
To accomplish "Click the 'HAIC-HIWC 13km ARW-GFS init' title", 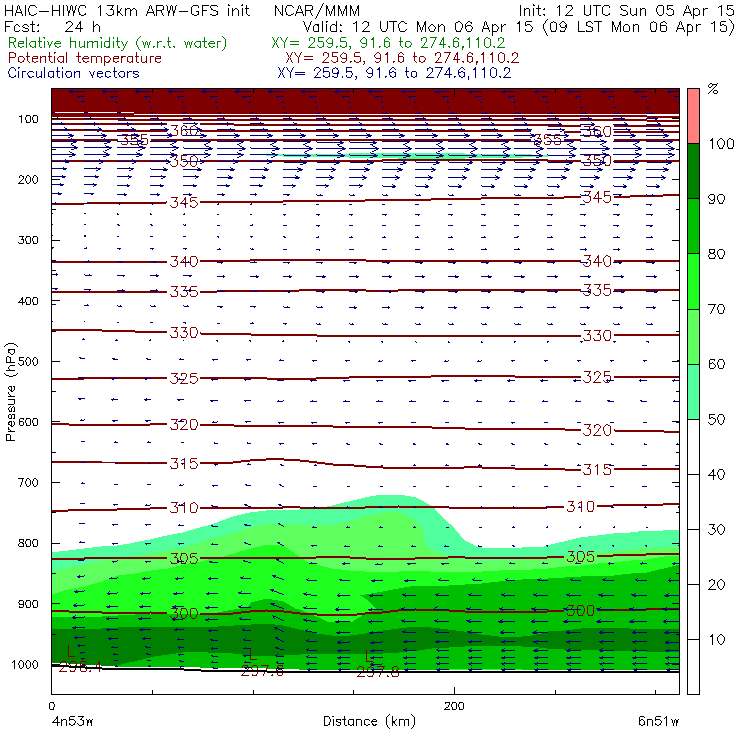I will tap(127, 11).
